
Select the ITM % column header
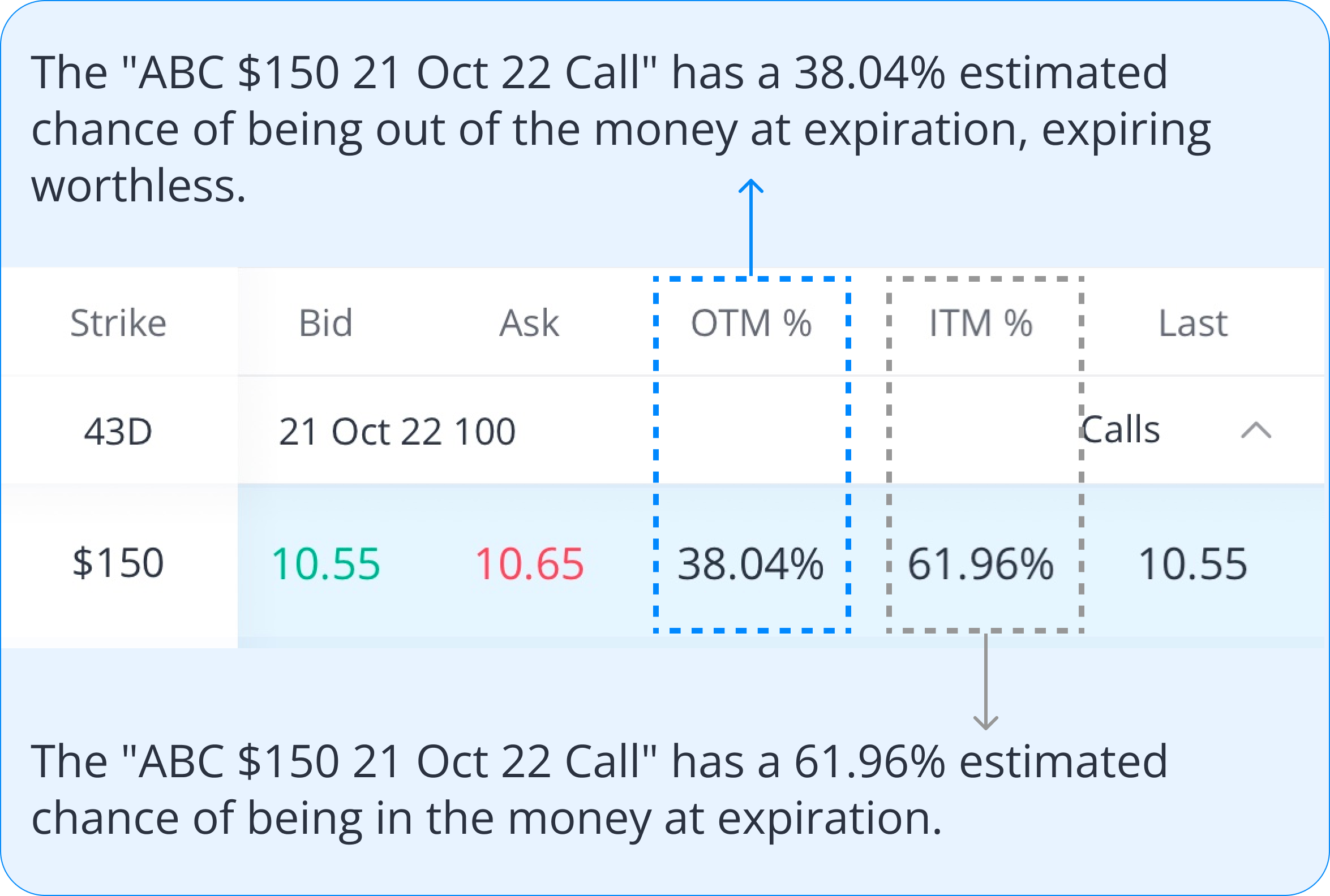(981, 323)
